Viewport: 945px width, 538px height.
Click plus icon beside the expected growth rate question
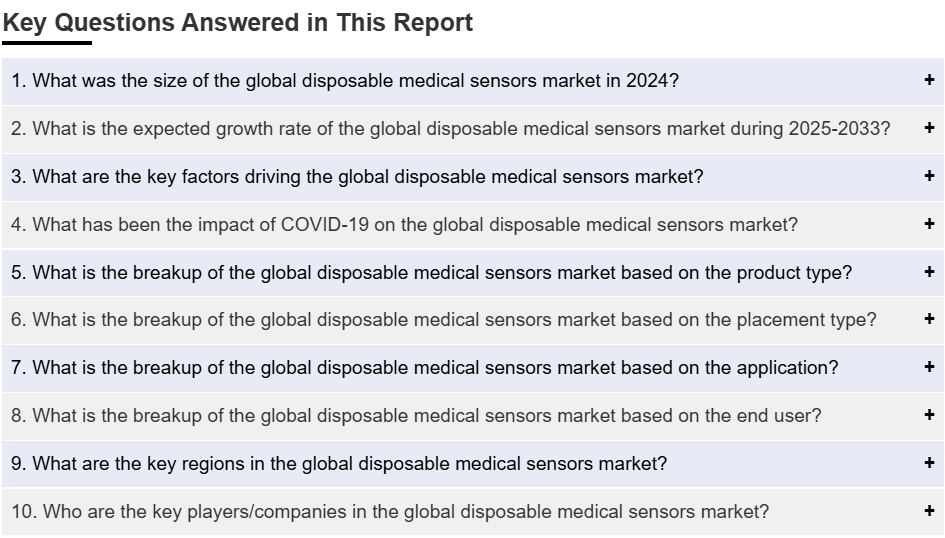929,128
